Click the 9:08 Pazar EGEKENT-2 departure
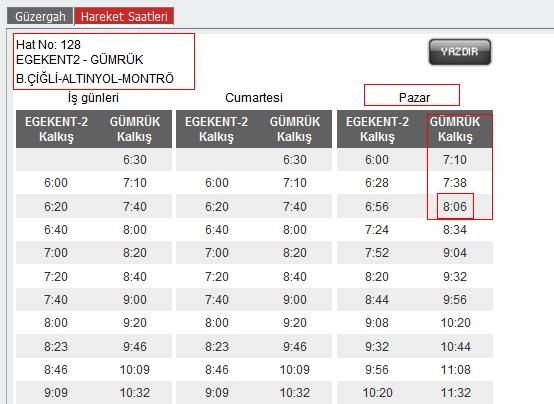The width and height of the screenshot is (554, 404). click(x=377, y=323)
